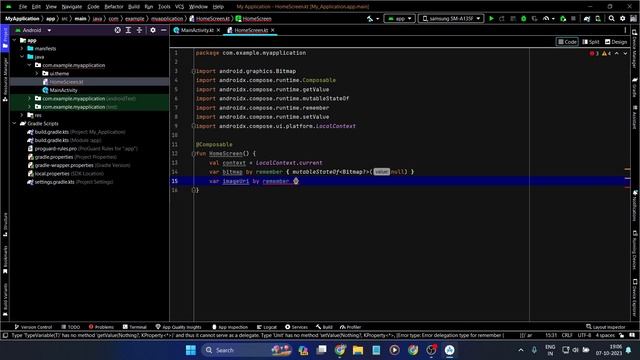Viewport: 640px width, 360px height.
Task: Toggle the Resource Manager sidebar button
Action: [5, 79]
